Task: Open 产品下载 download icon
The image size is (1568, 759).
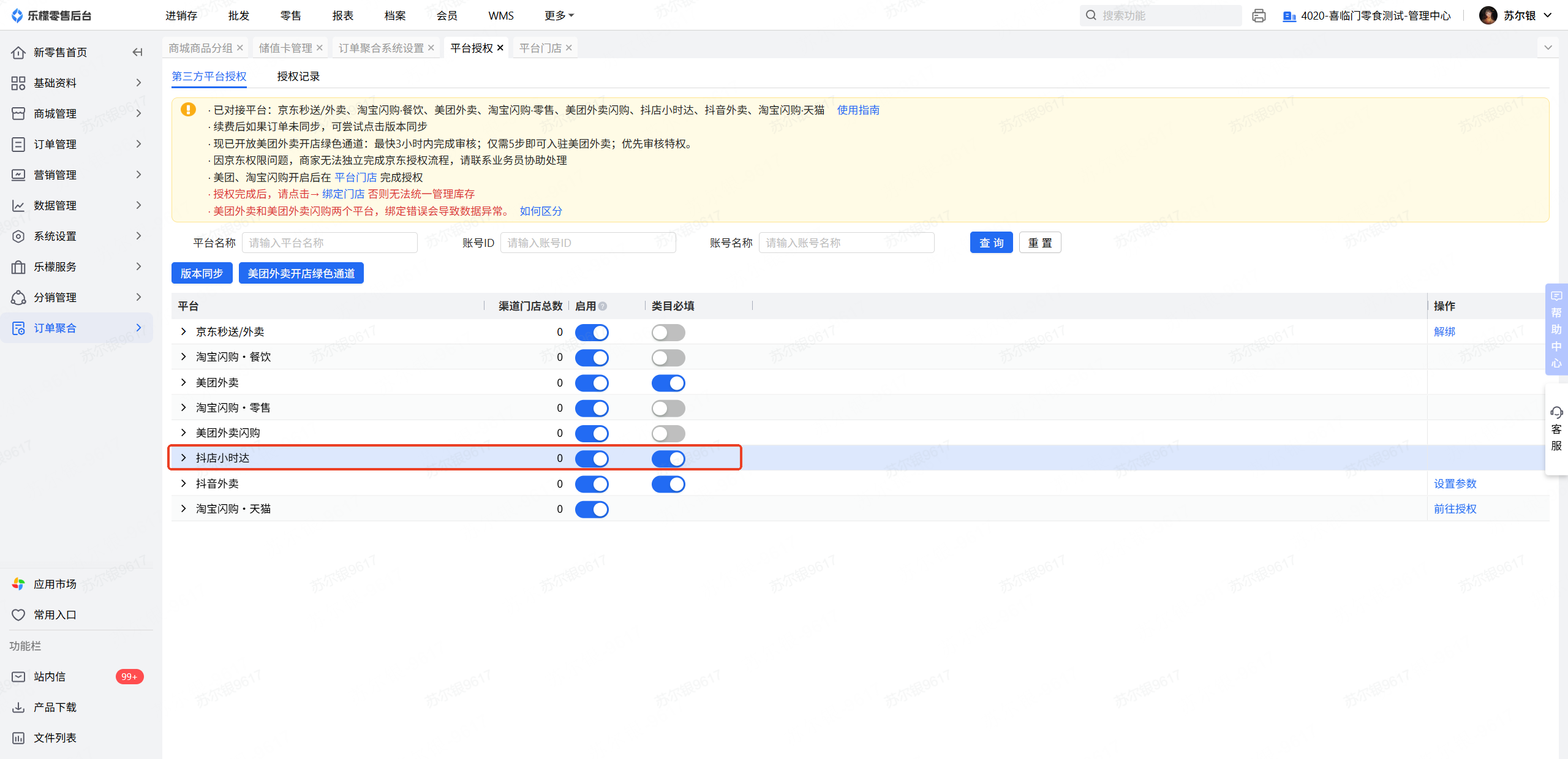Action: pos(18,707)
